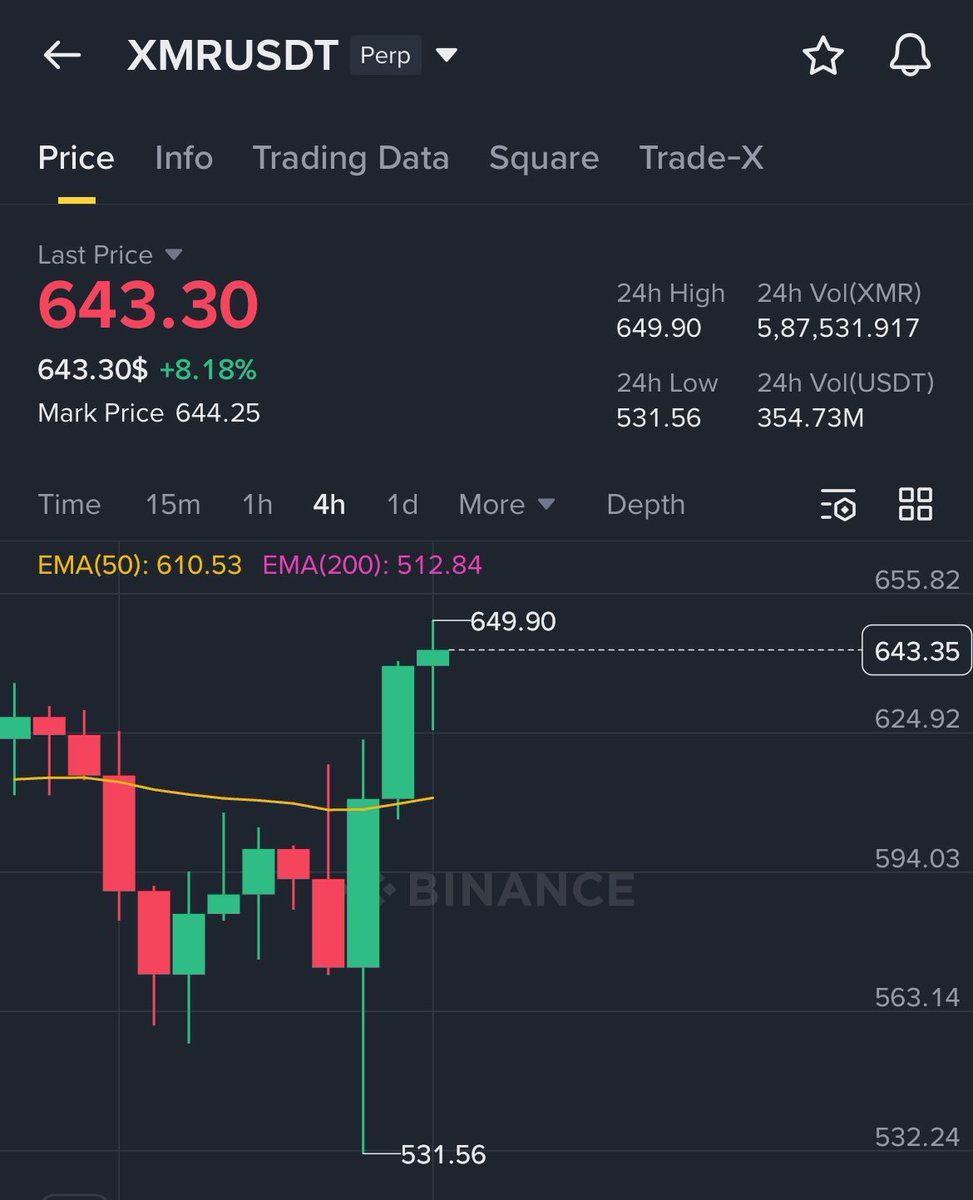Viewport: 973px width, 1200px height.
Task: Tap the 24h High 649.90 value
Action: (x=659, y=328)
